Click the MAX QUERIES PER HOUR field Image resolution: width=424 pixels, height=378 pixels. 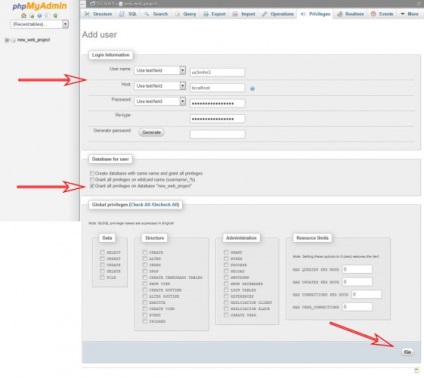click(357, 269)
